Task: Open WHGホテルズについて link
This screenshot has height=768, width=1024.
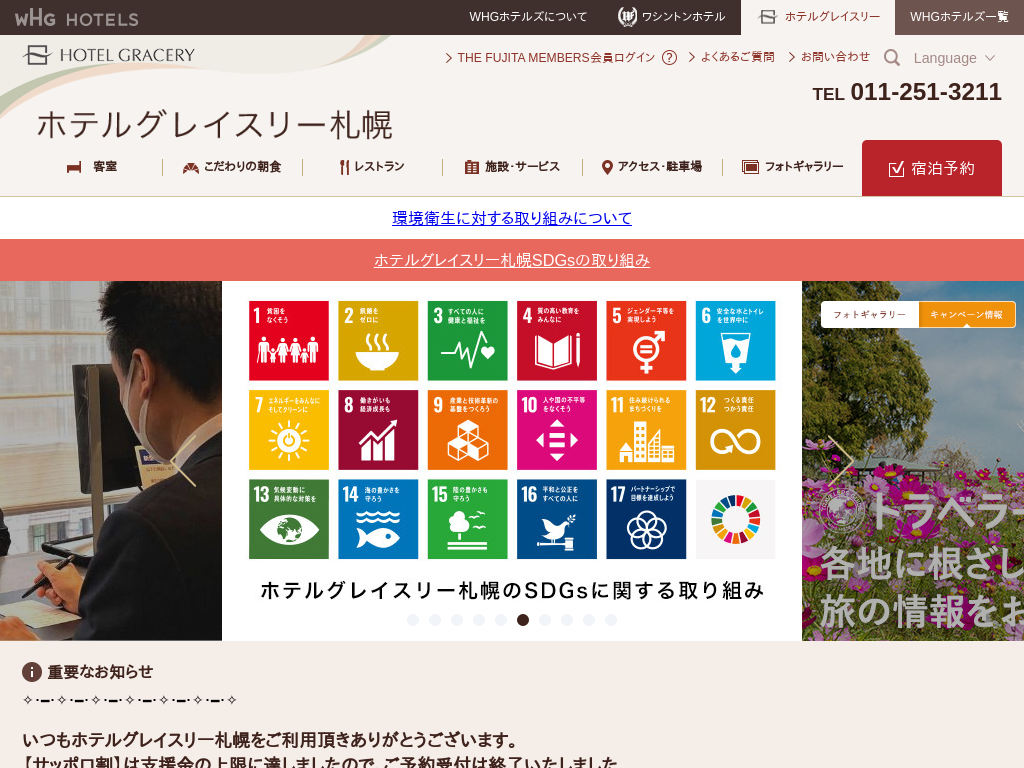Action: (528, 17)
